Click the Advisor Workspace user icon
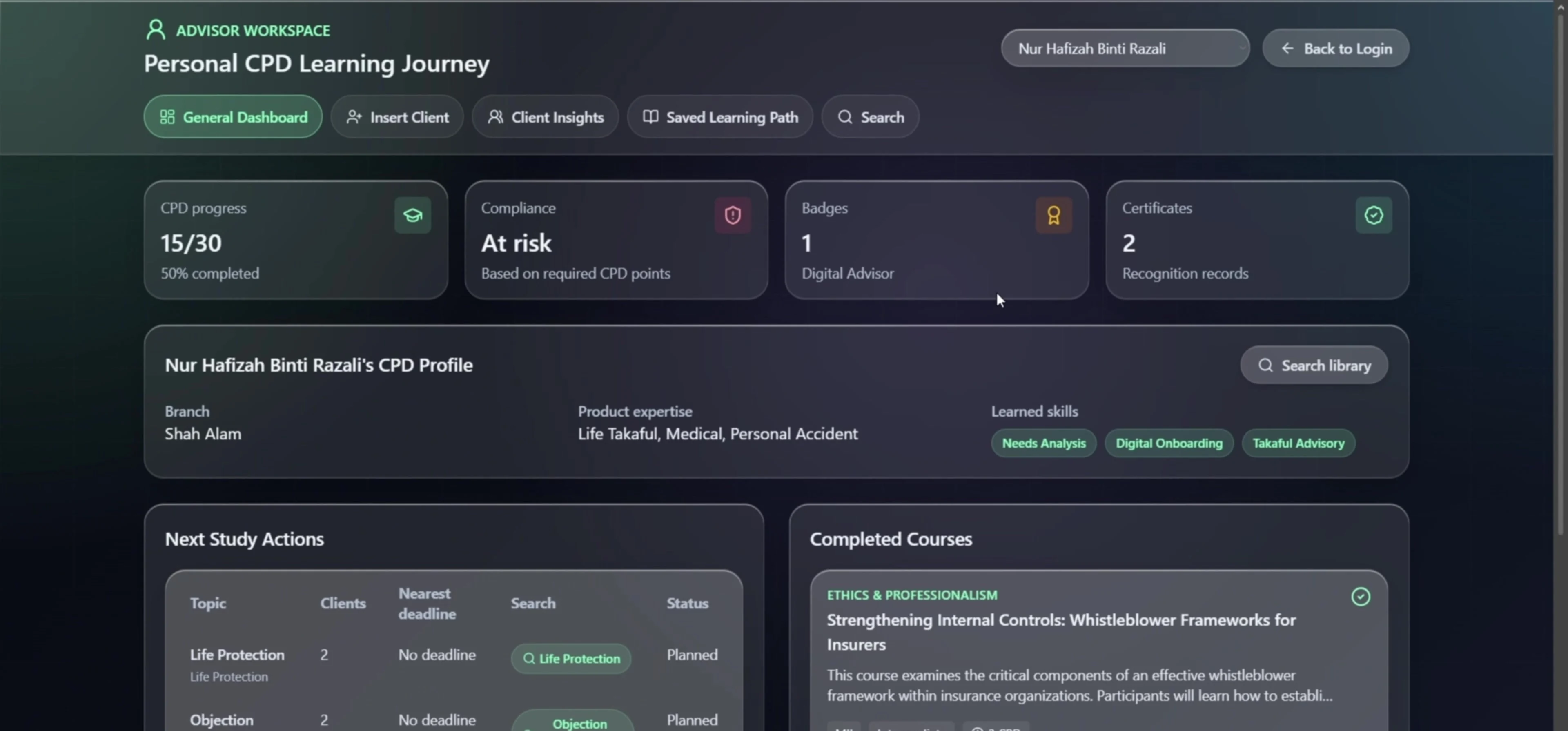This screenshot has height=731, width=1568. pos(156,29)
